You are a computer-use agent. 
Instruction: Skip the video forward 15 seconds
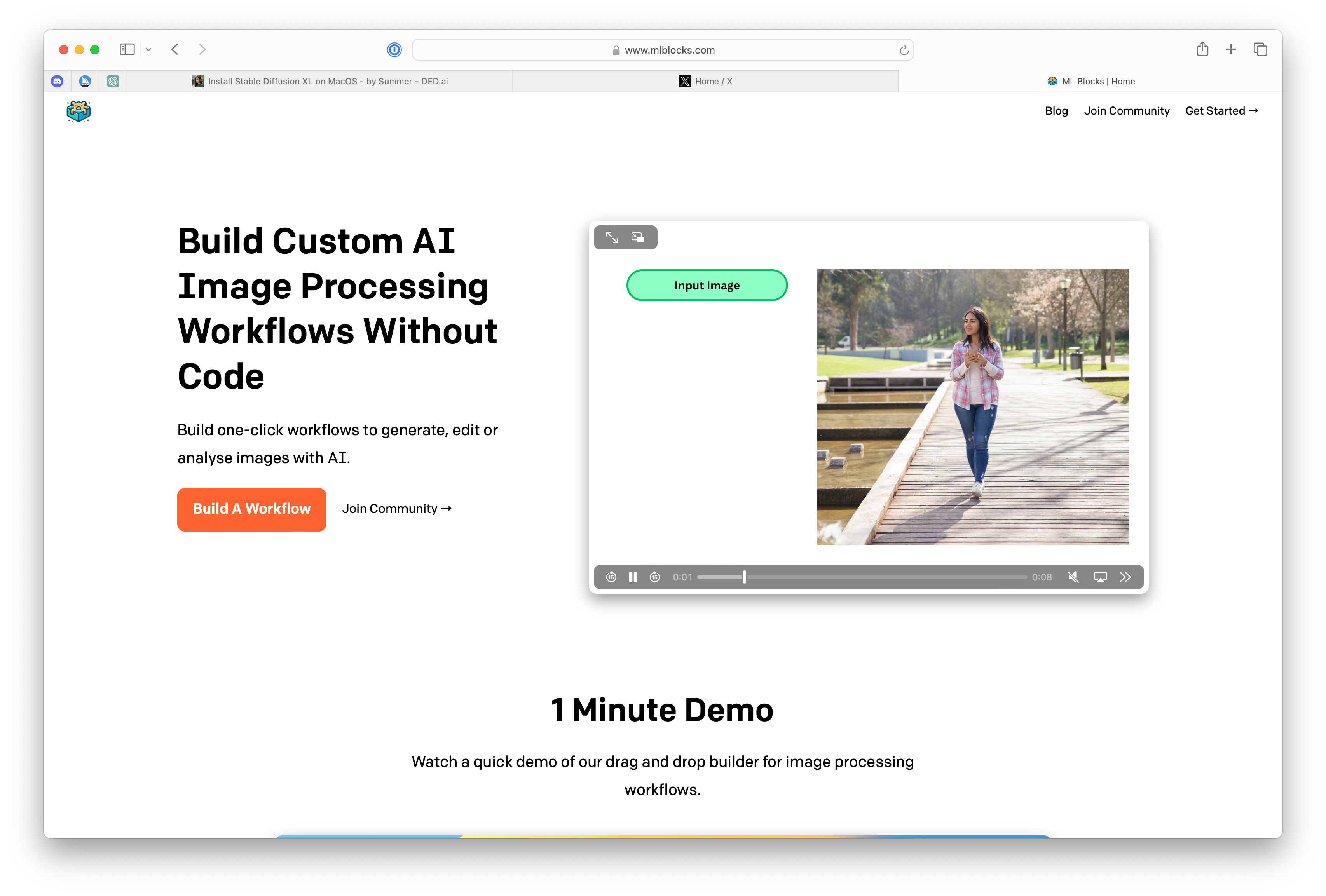(654, 577)
